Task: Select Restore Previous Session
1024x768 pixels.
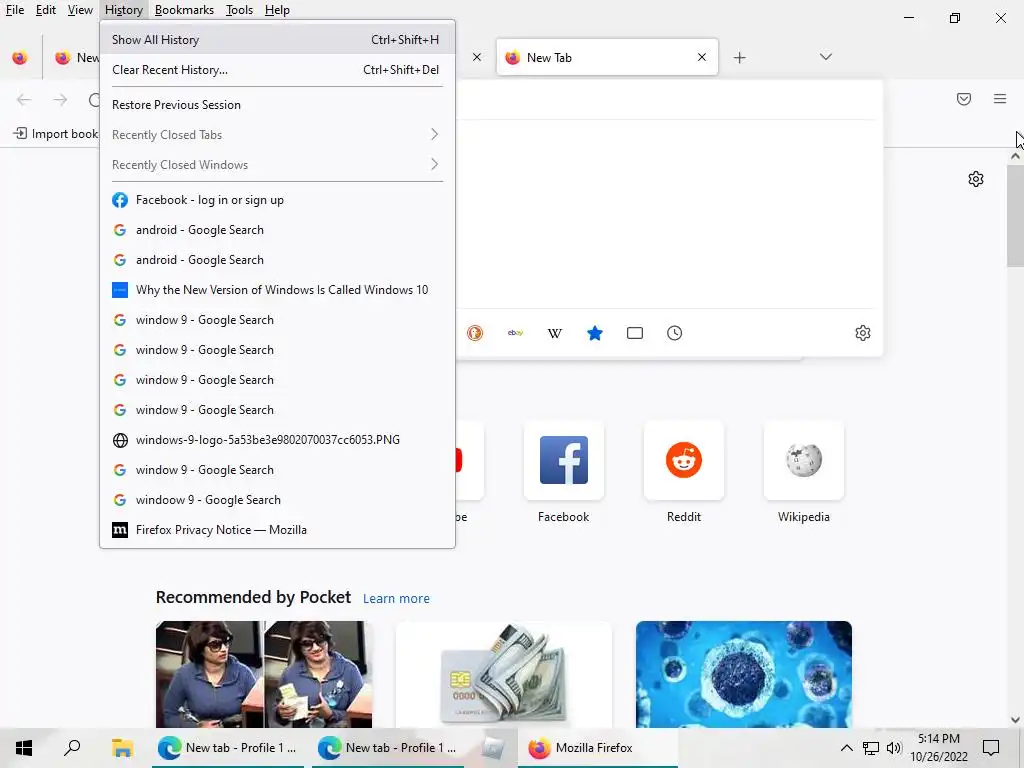Action: click(277, 104)
